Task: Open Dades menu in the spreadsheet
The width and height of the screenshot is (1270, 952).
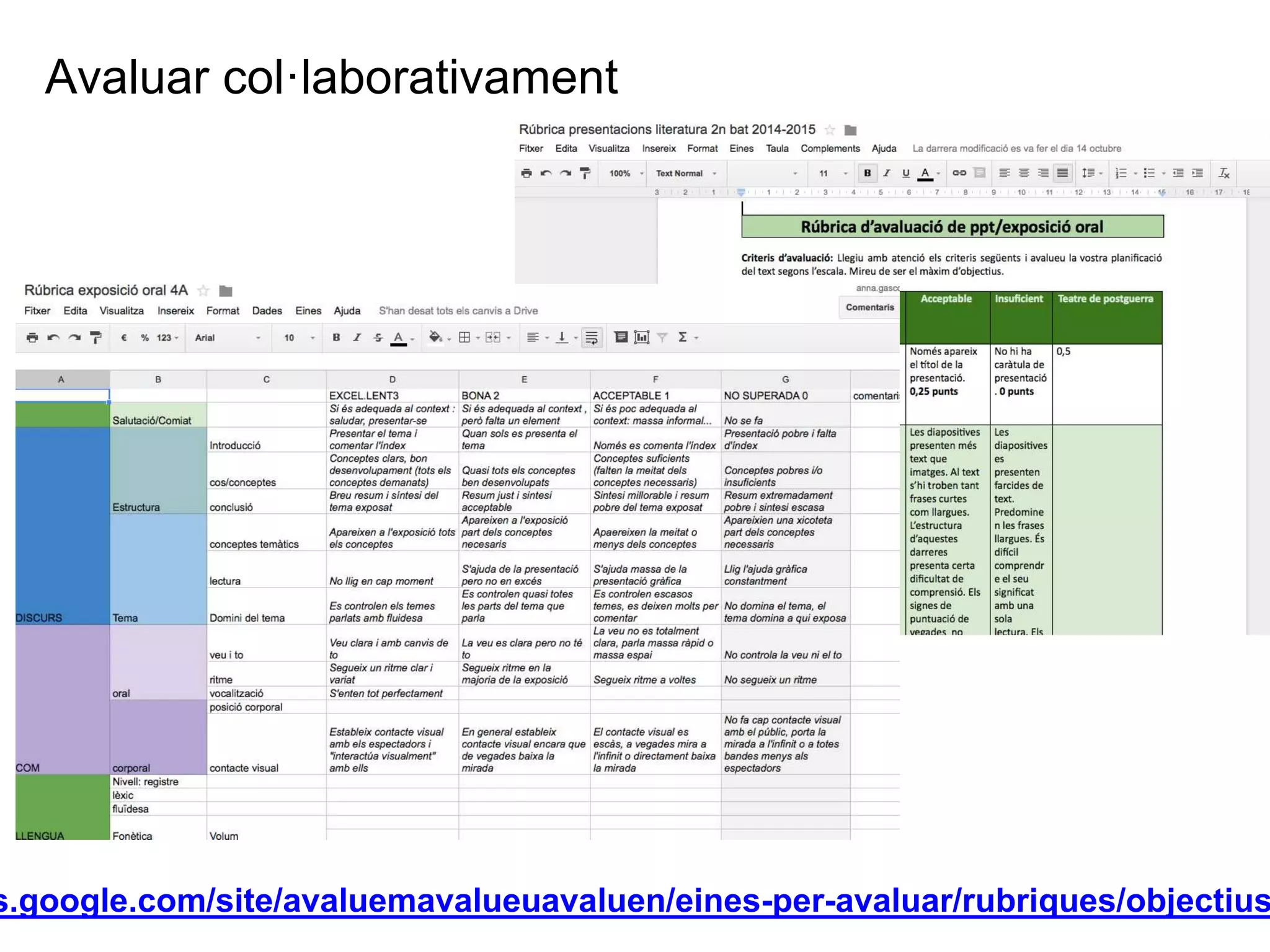Action: tap(267, 311)
